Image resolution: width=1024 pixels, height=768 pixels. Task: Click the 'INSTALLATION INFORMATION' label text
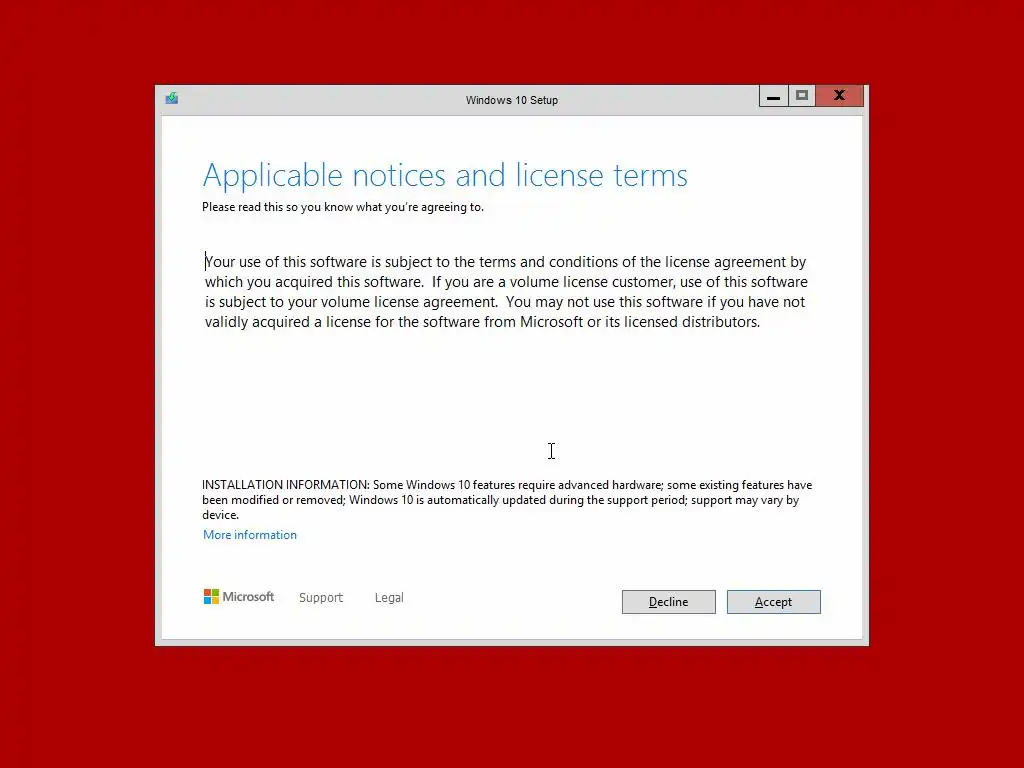click(x=285, y=485)
